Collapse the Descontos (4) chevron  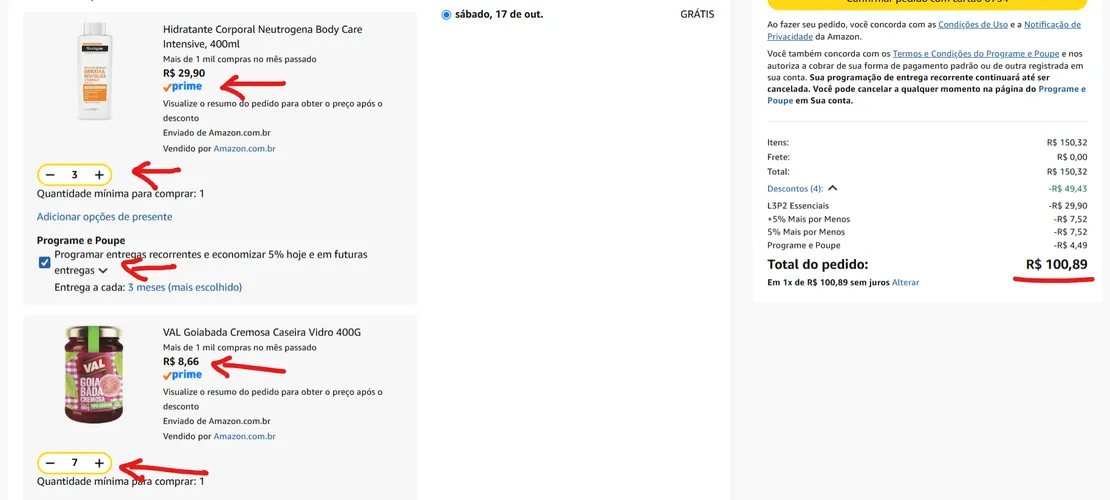tap(832, 188)
